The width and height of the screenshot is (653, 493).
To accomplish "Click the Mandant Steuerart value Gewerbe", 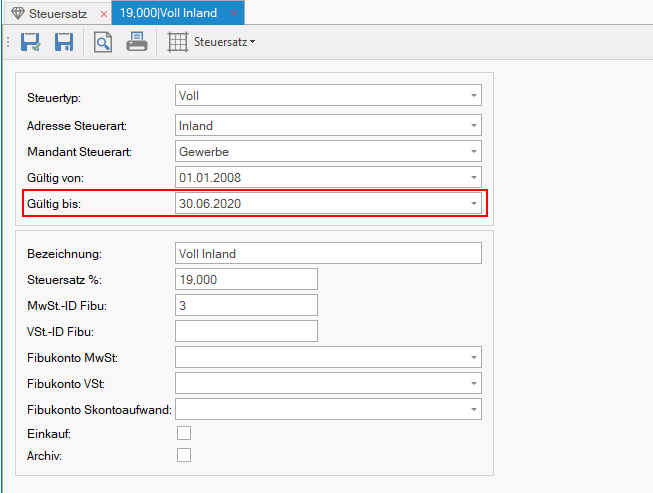I will (x=204, y=152).
